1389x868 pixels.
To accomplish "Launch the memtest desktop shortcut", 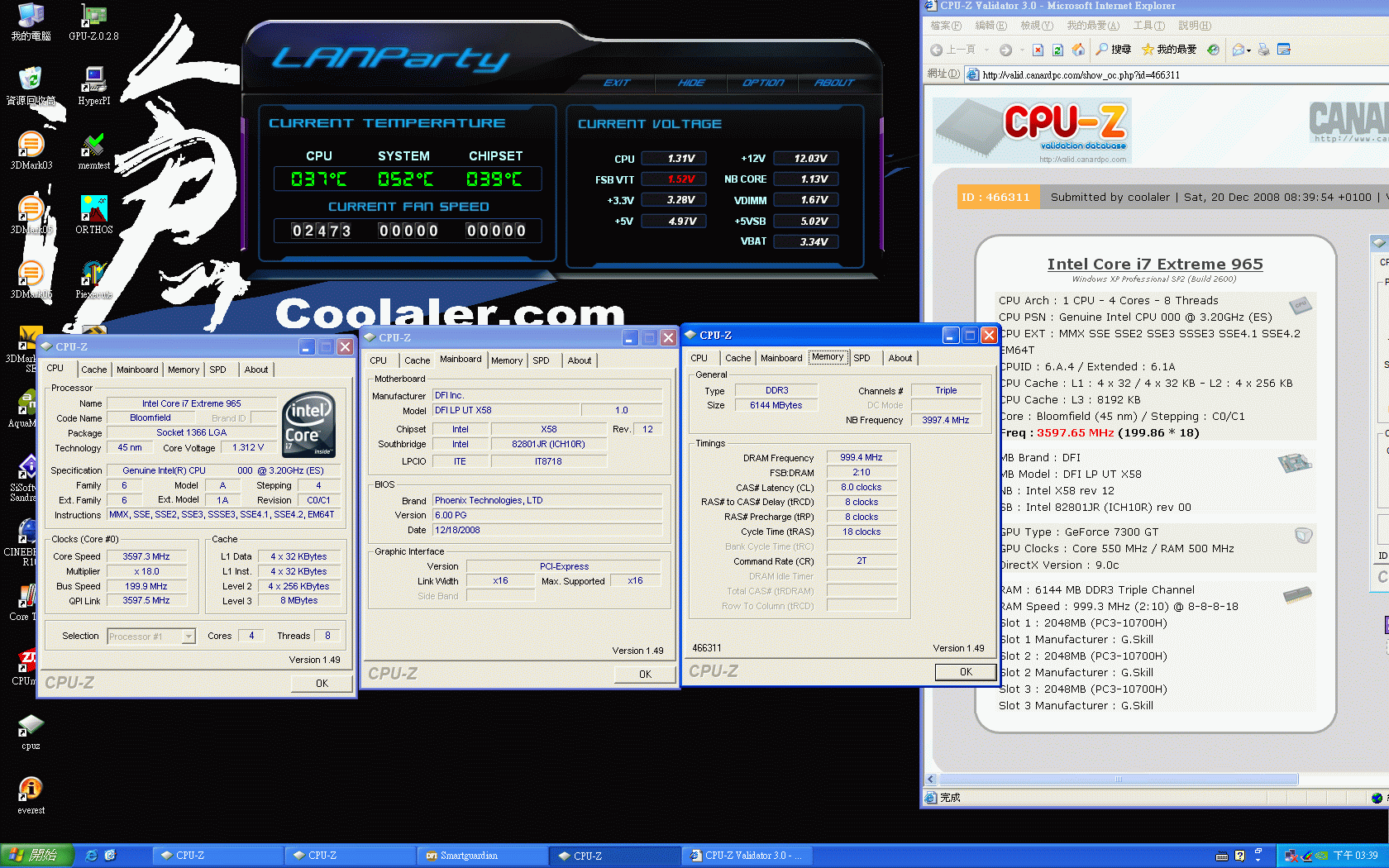I will [x=93, y=150].
